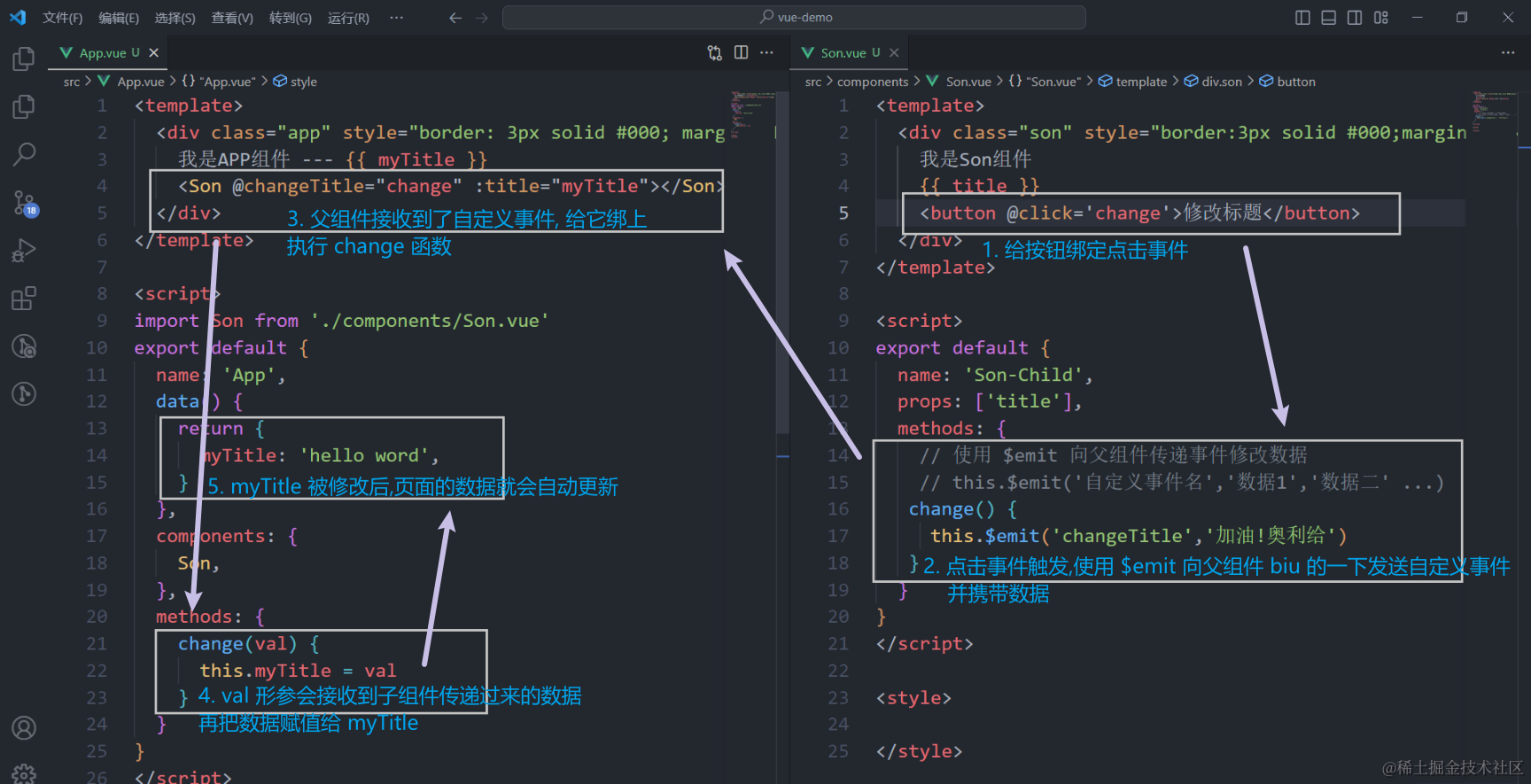Open changes compare icon beside App.vue tab
Image resolution: width=1531 pixels, height=784 pixels.
click(x=715, y=53)
